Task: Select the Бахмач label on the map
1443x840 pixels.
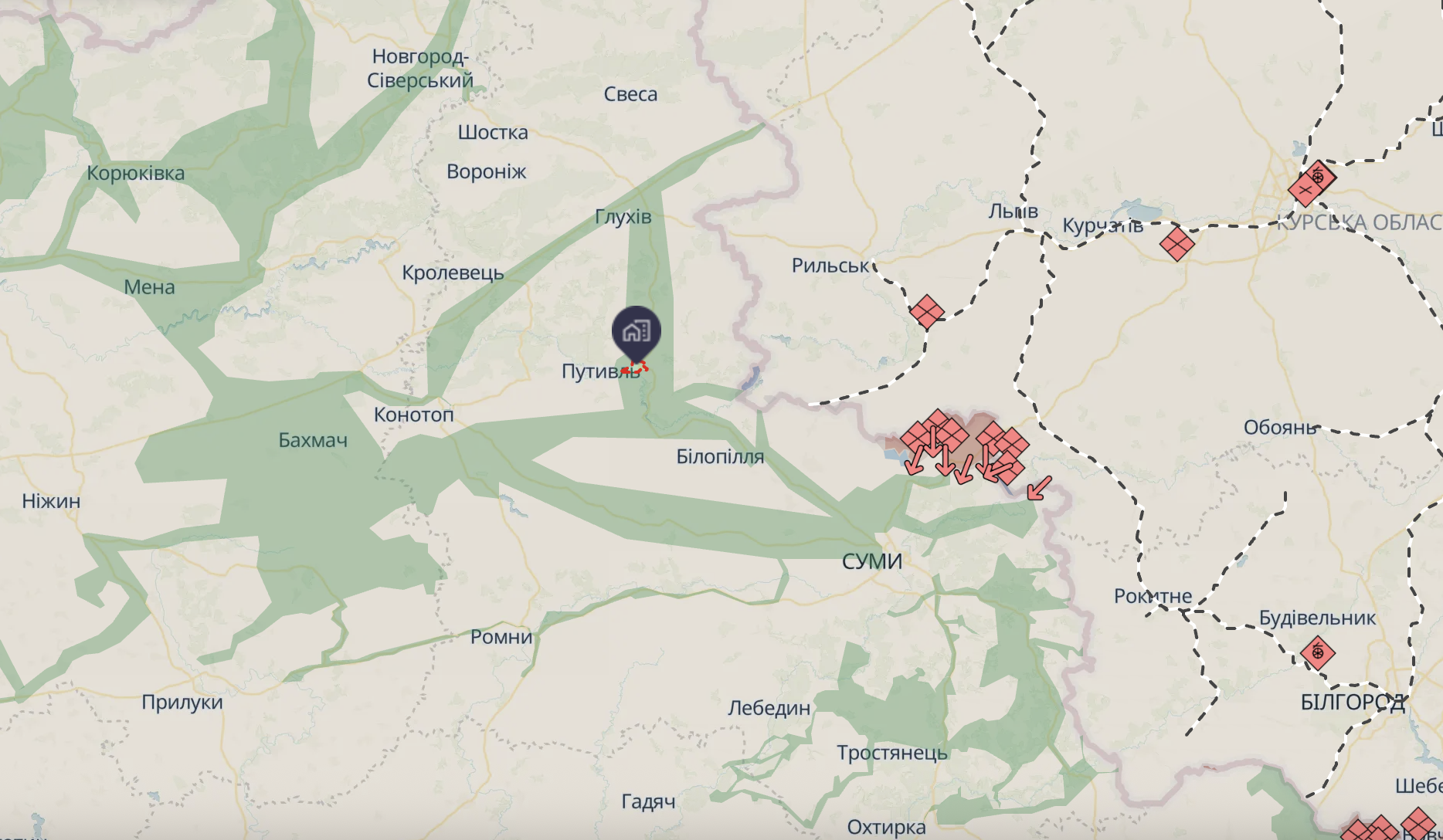Action: click(313, 440)
